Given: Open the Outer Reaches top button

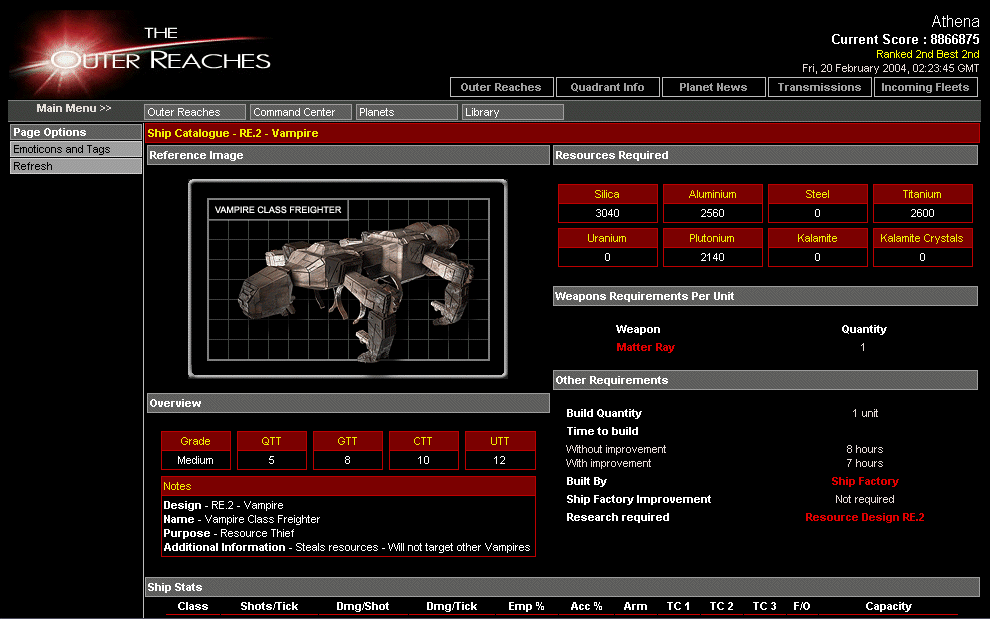Looking at the screenshot, I should click(501, 87).
